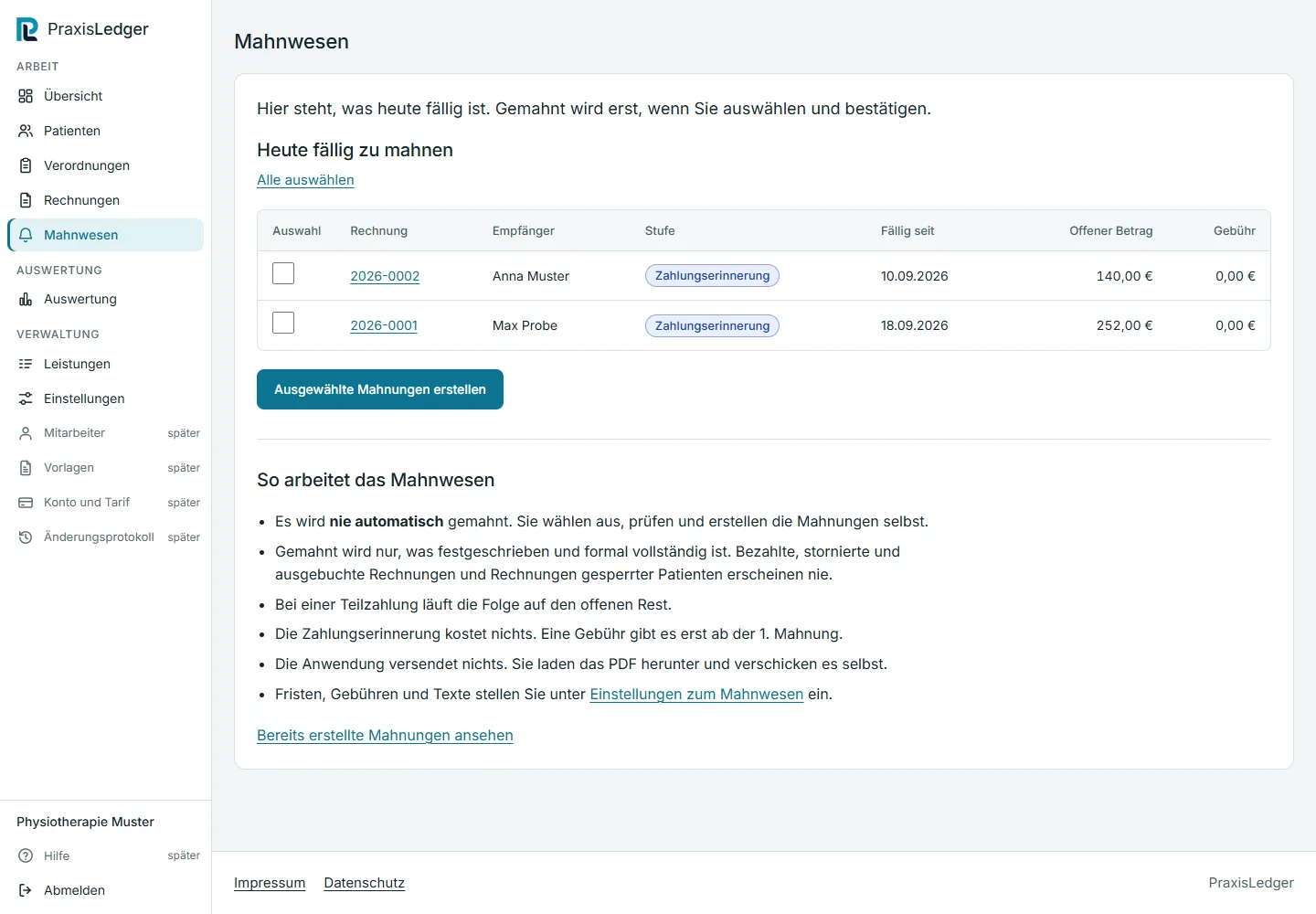Open the Patienten section
The height and width of the screenshot is (914, 1316).
pyautogui.click(x=105, y=131)
